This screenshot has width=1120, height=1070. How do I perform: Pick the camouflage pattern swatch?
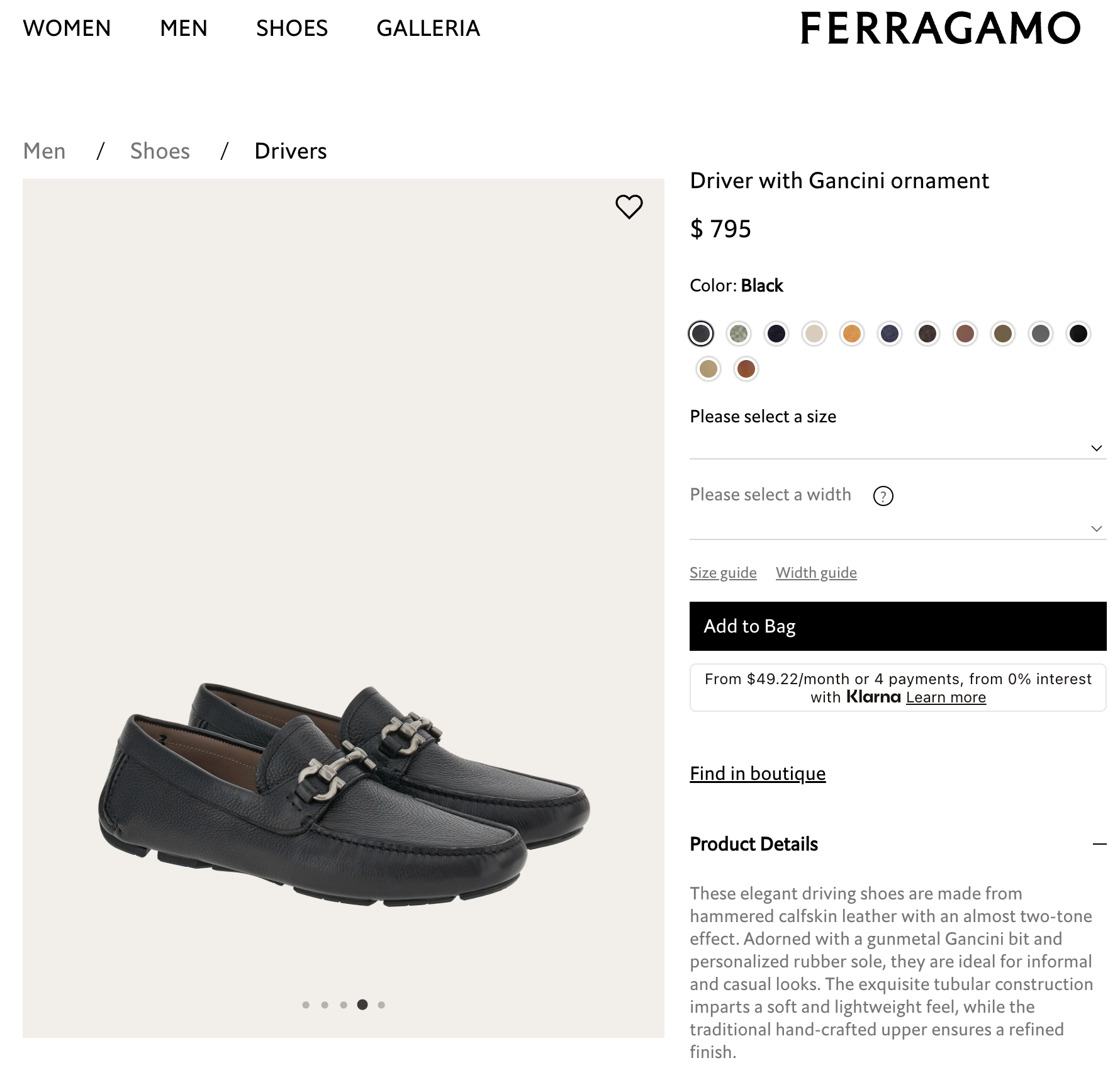tap(739, 334)
